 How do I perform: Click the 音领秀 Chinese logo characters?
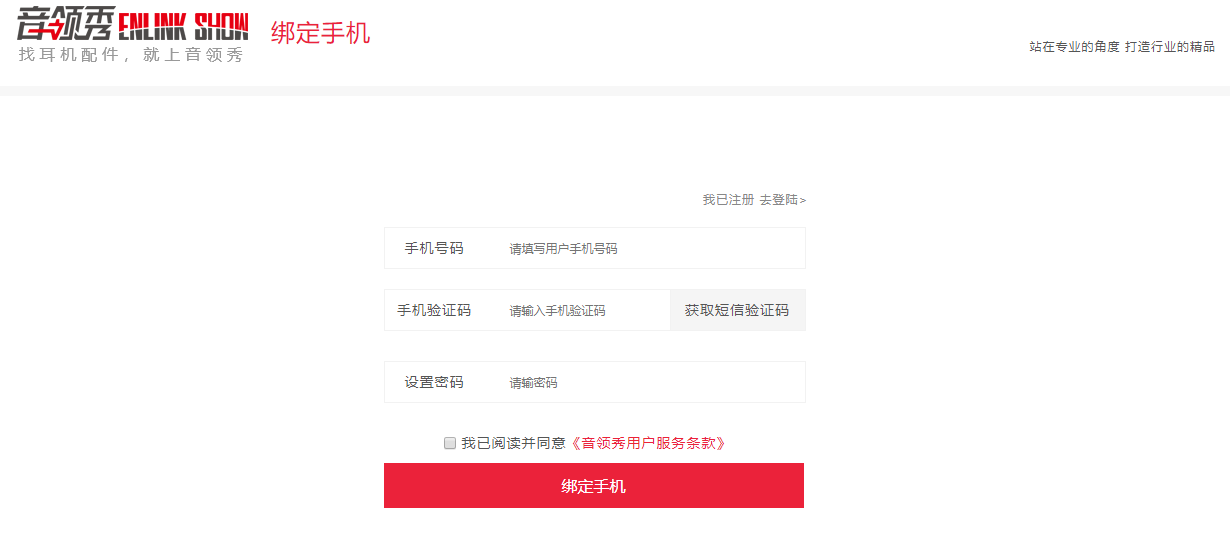point(66,24)
